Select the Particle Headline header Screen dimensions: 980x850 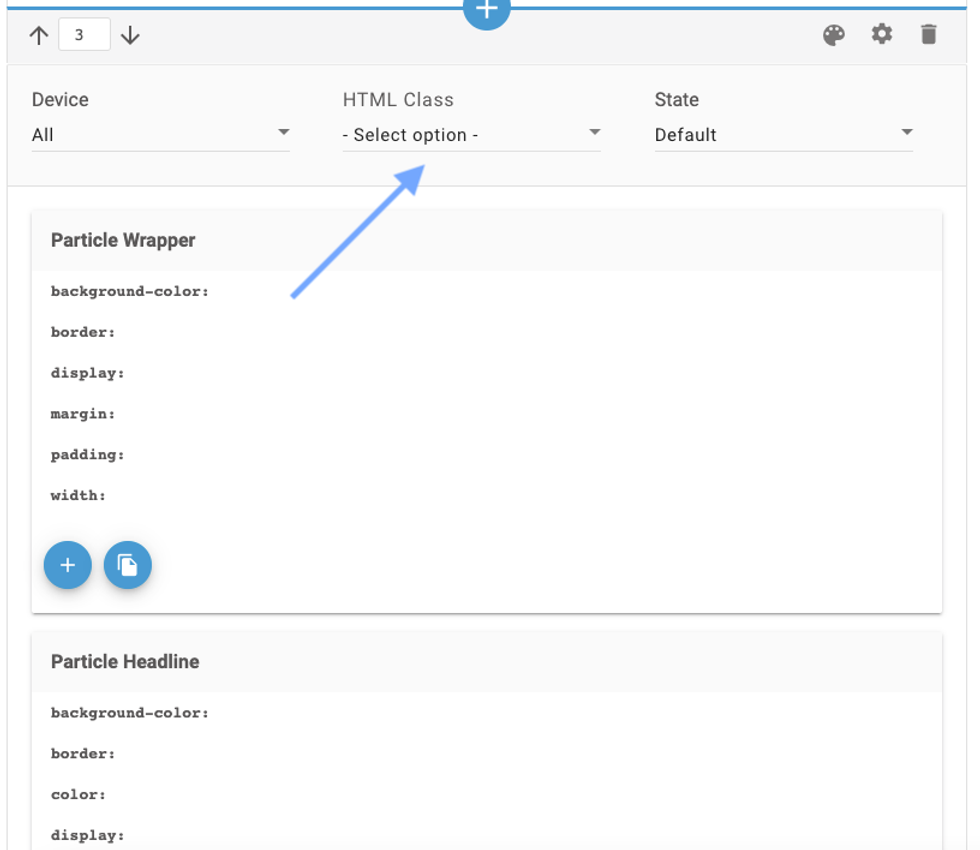pos(125,662)
